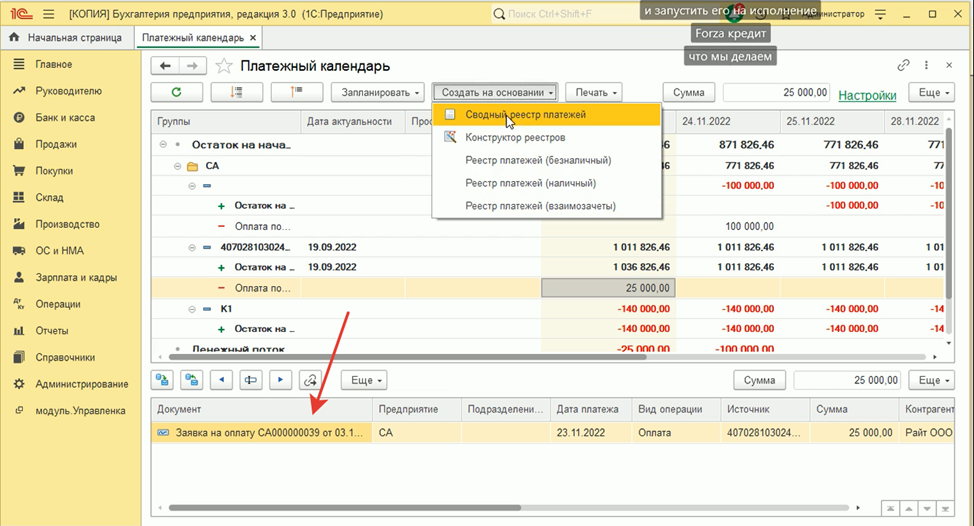
Task: Open the Отчеты section
Action: tap(52, 331)
